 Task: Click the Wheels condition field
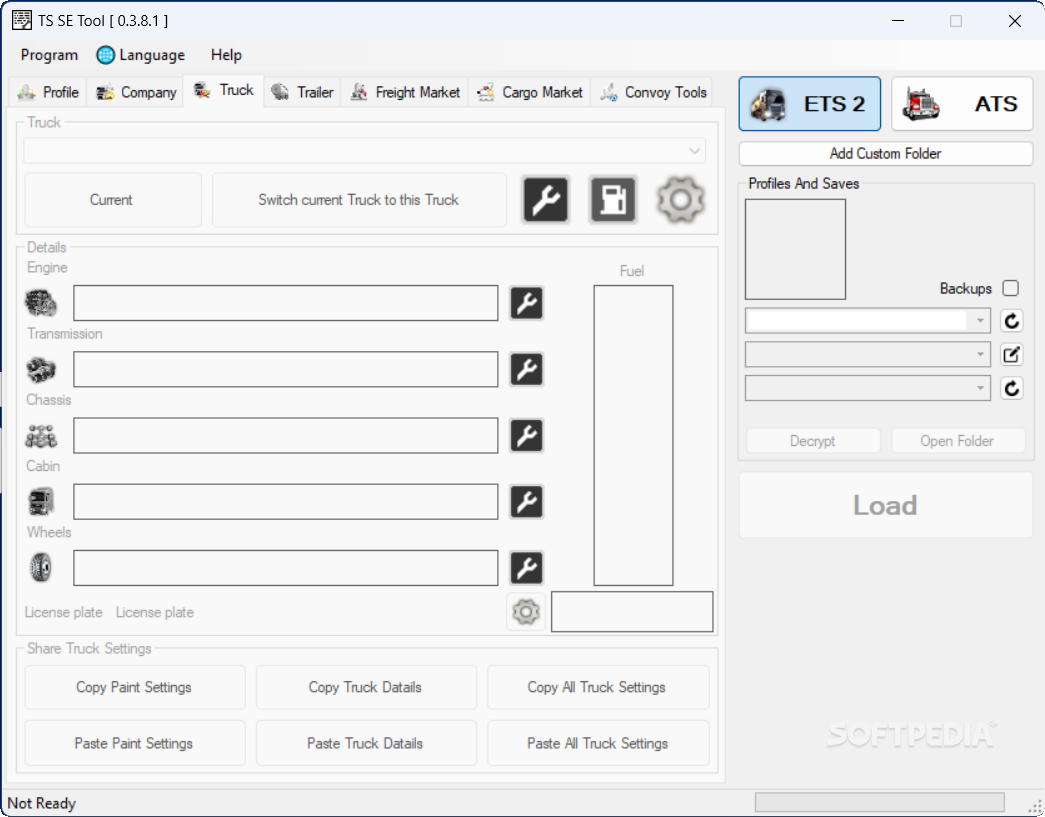point(285,568)
